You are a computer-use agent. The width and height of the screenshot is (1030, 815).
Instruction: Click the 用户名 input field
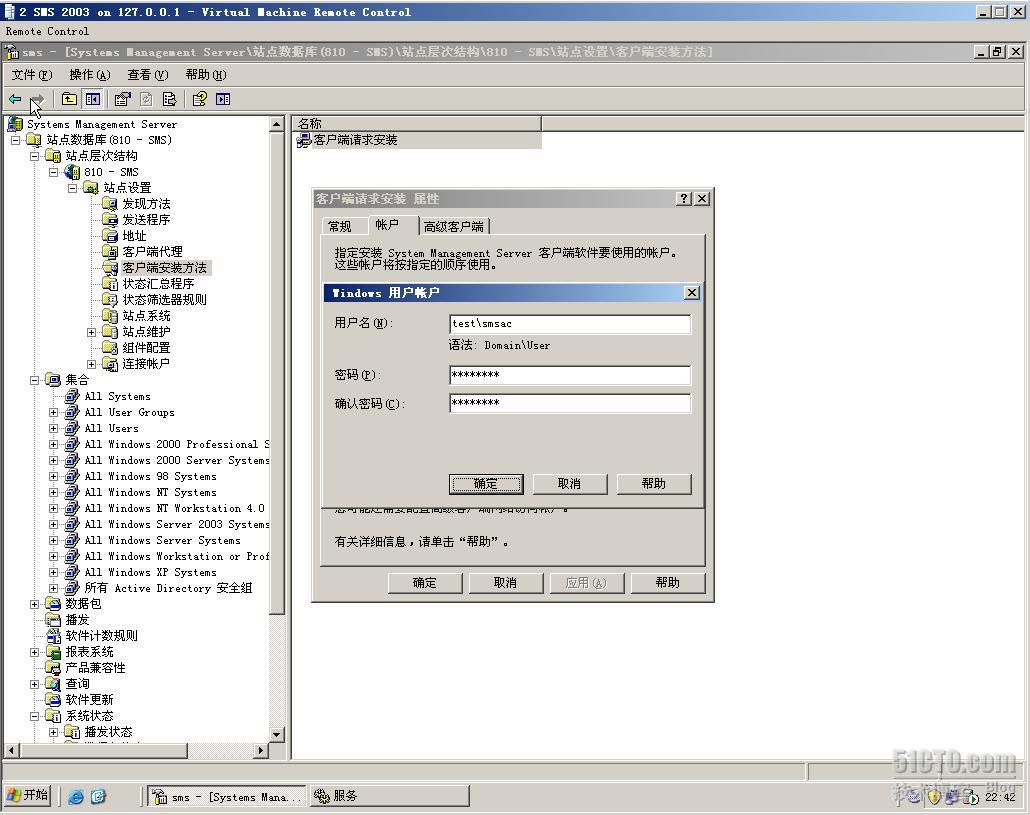pyautogui.click(x=570, y=324)
